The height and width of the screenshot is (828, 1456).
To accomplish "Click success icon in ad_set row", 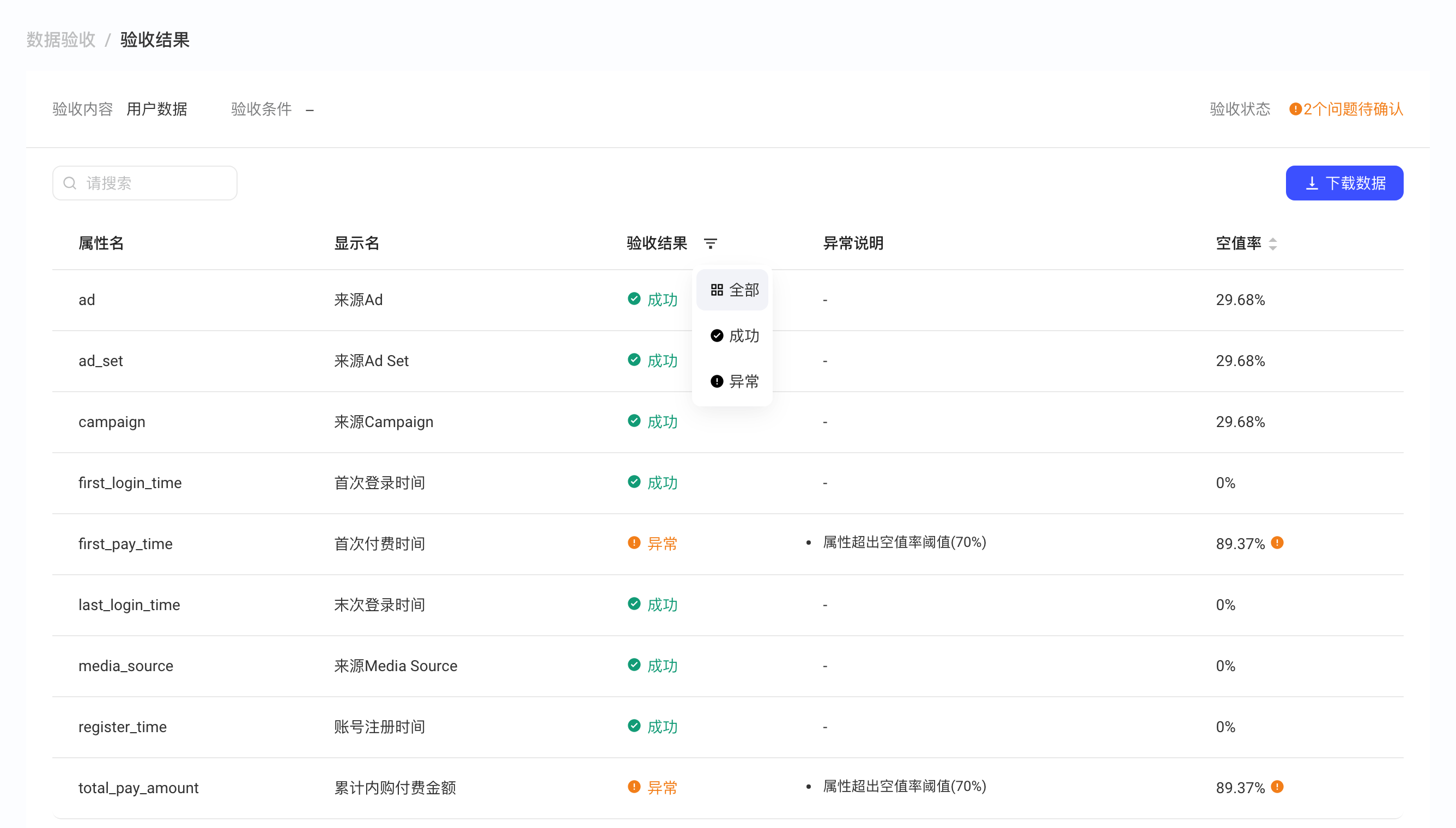I will [634, 360].
